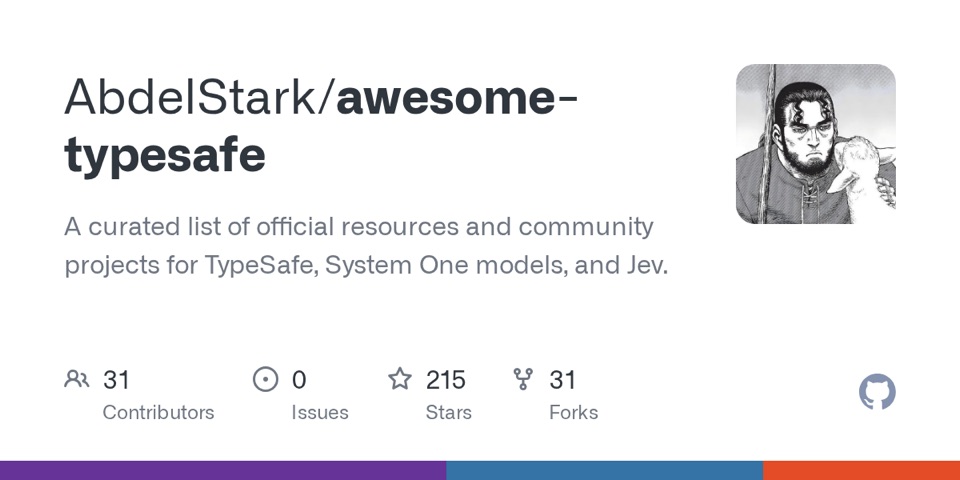Click the orange language bar segment

[861, 470]
